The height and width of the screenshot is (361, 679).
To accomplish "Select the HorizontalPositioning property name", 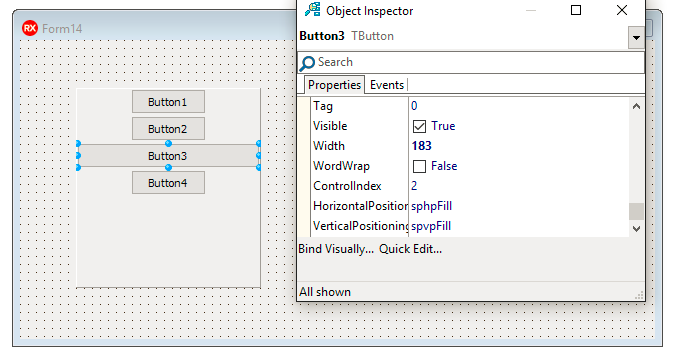I will [x=360, y=206].
